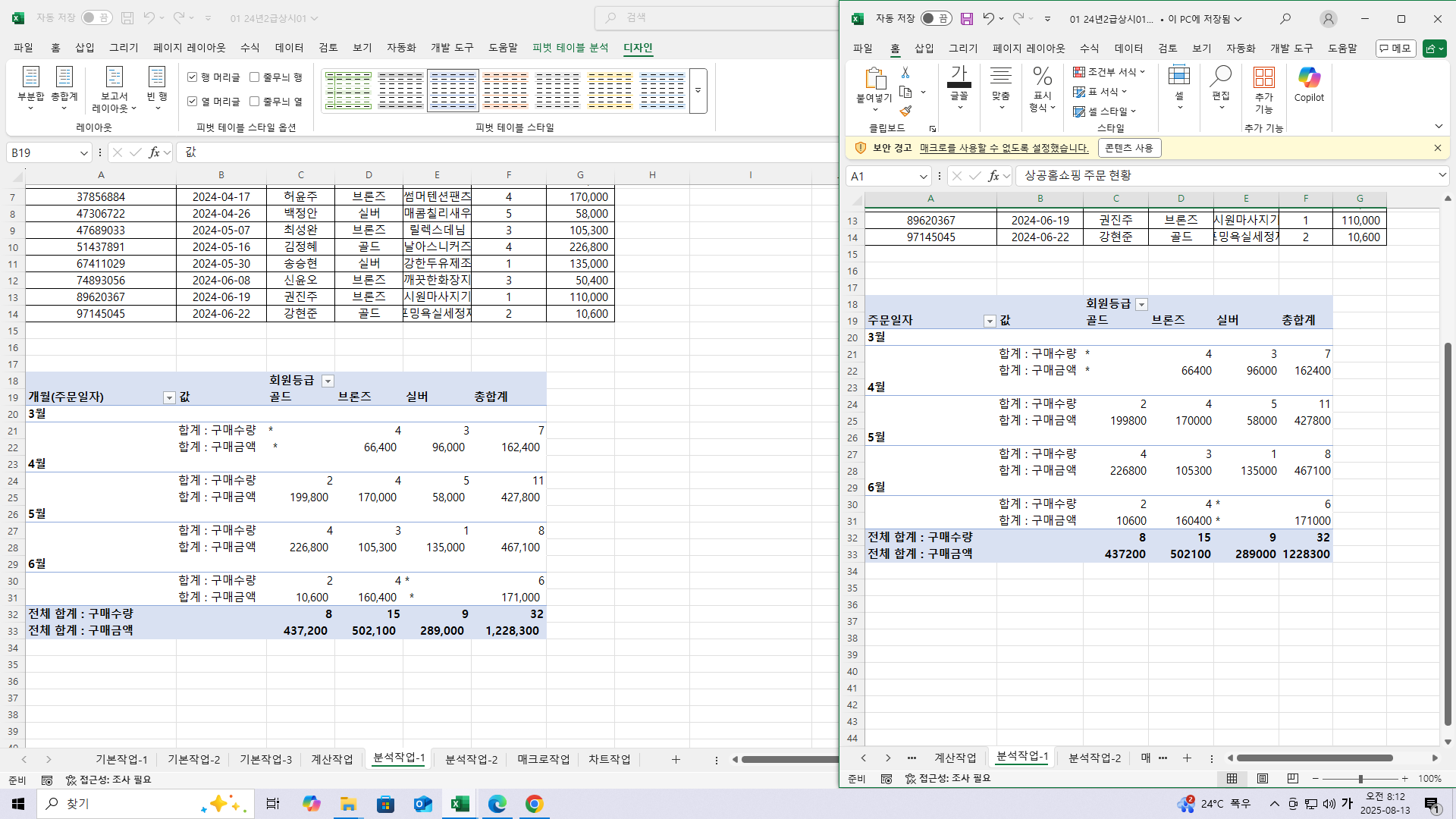Open 주문일자 filter dropdown in right pivot

point(989,322)
